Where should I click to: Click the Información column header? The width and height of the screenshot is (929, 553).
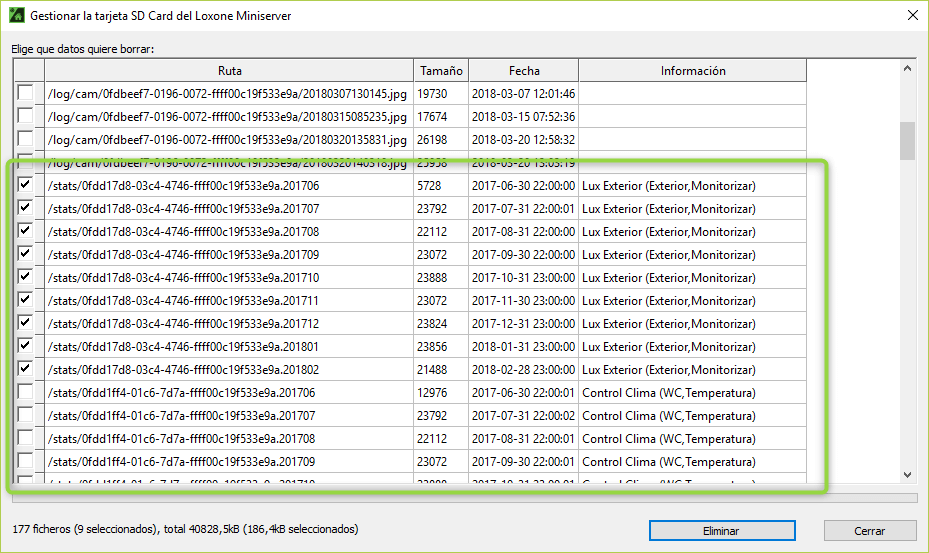click(x=692, y=71)
